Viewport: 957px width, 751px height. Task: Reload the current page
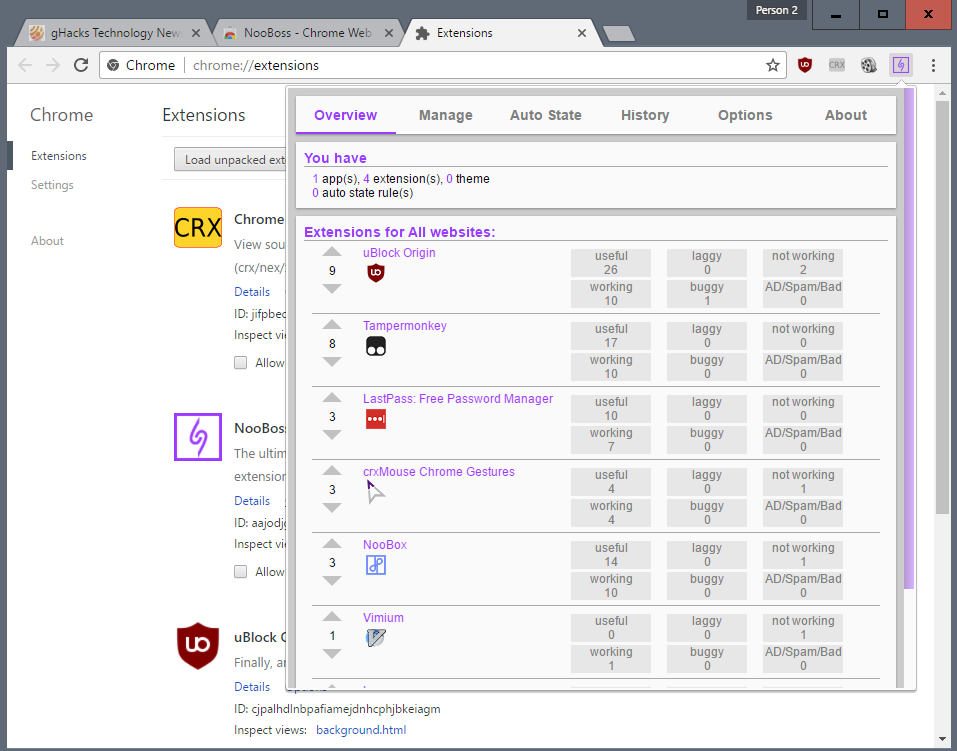click(x=81, y=65)
